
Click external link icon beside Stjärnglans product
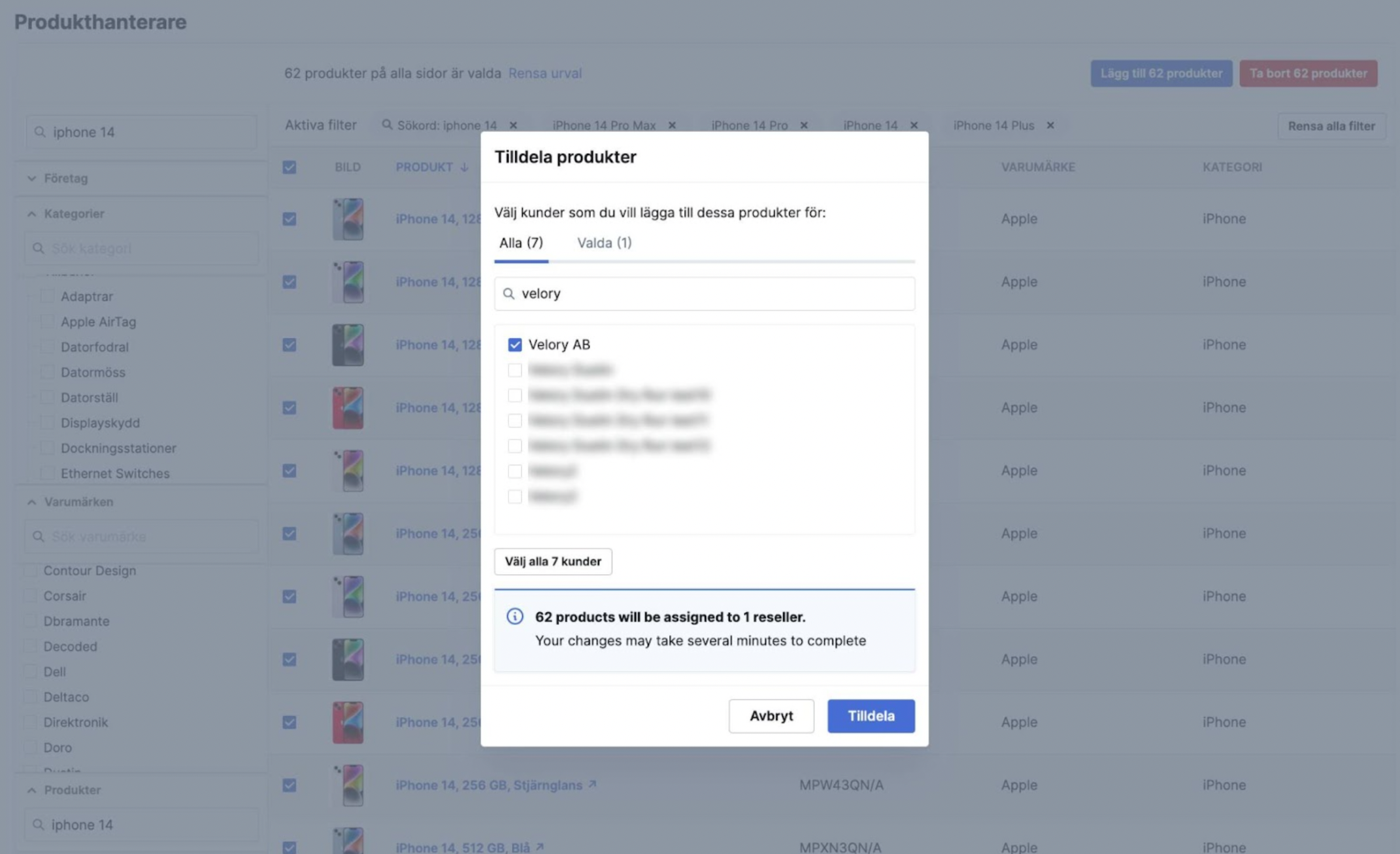[x=592, y=784]
